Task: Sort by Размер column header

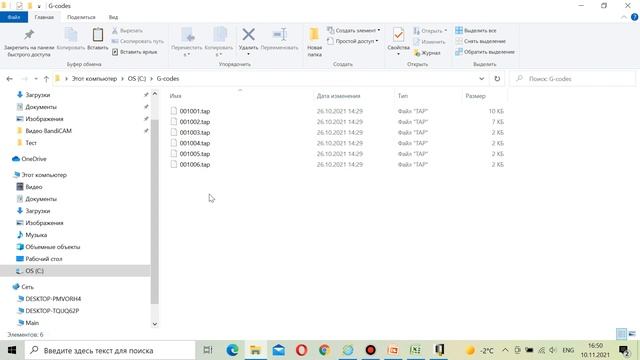Action: pyautogui.click(x=476, y=96)
